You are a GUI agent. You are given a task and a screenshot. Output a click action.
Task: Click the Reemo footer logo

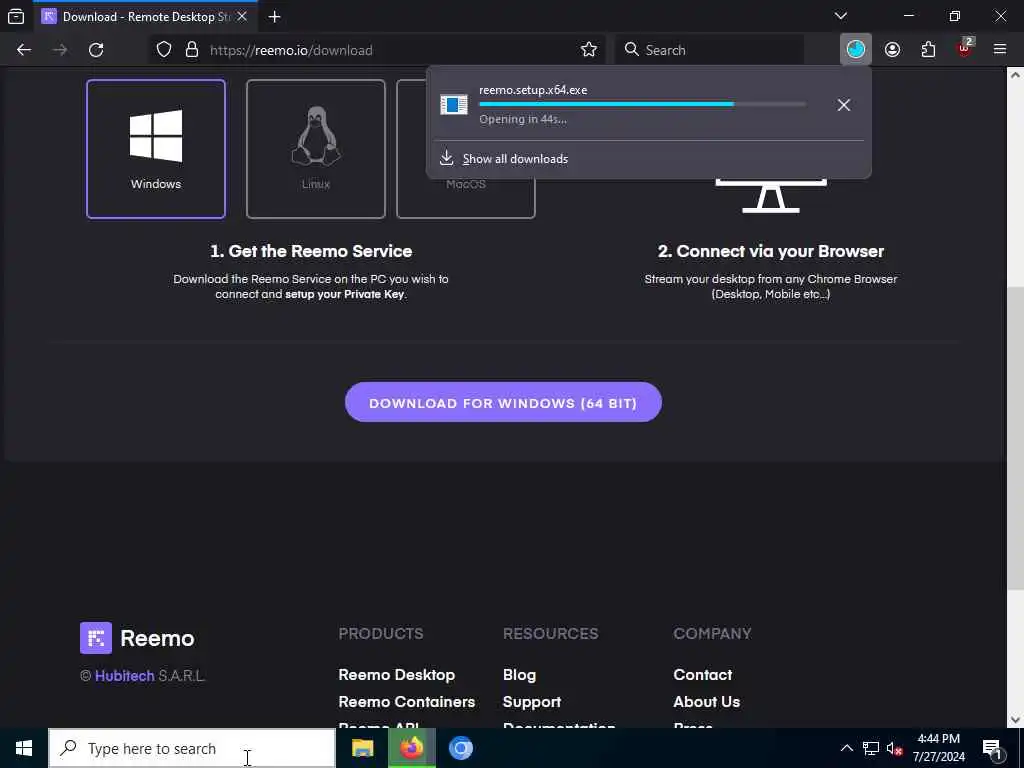click(137, 638)
